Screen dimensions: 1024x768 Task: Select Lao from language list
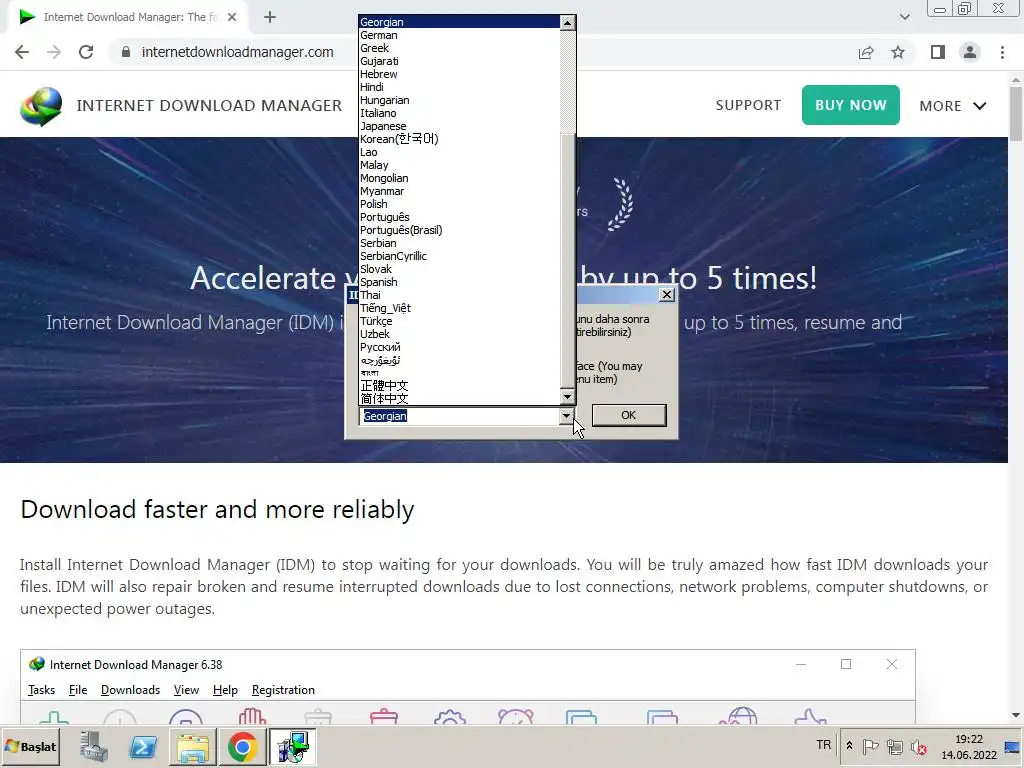(460, 152)
